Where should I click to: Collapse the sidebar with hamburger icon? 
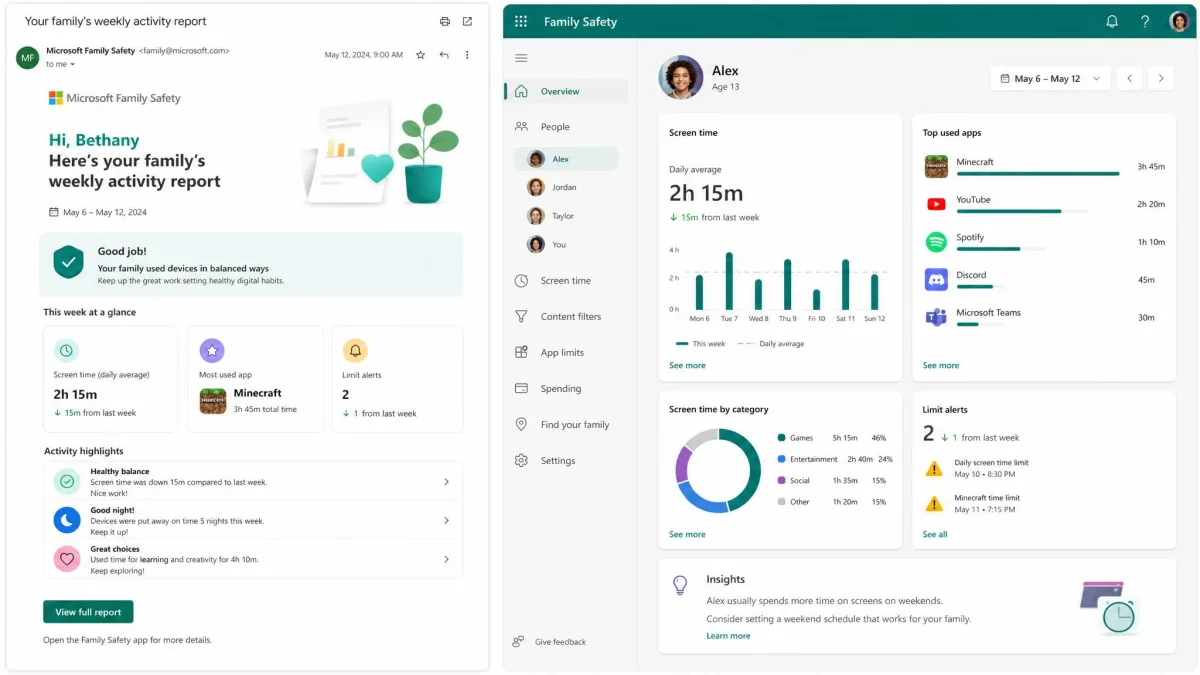click(521, 58)
